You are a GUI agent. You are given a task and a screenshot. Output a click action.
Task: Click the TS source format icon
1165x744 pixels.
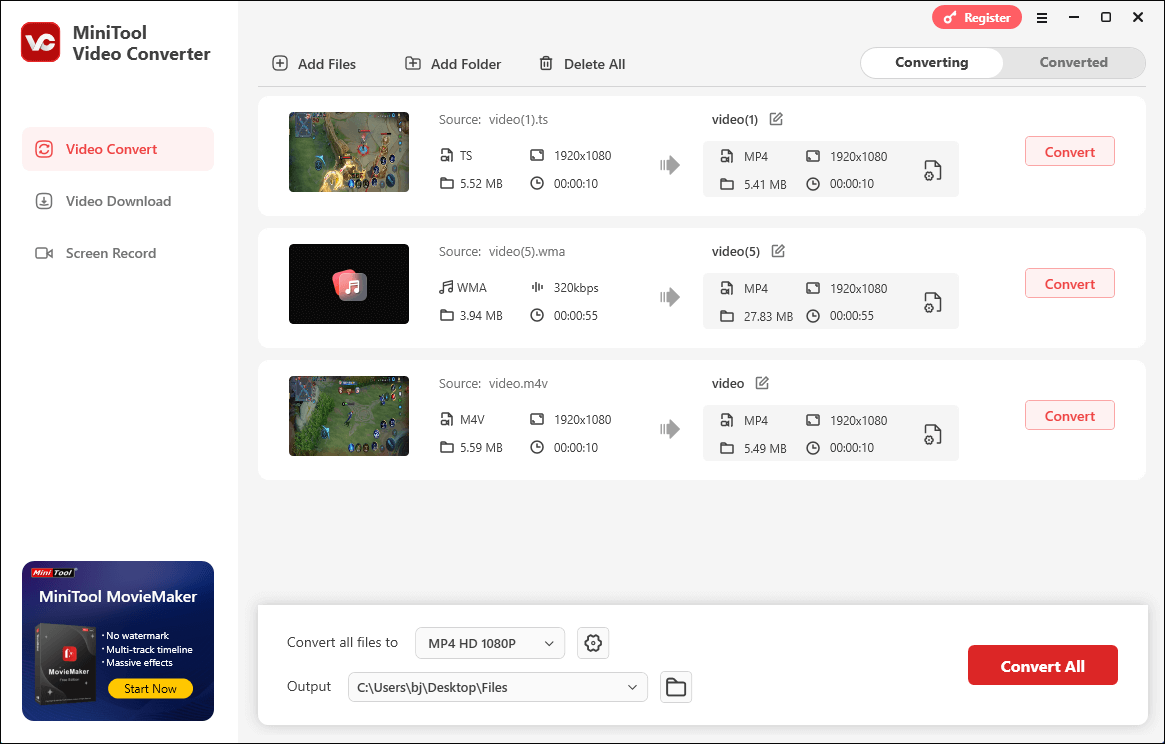point(447,155)
